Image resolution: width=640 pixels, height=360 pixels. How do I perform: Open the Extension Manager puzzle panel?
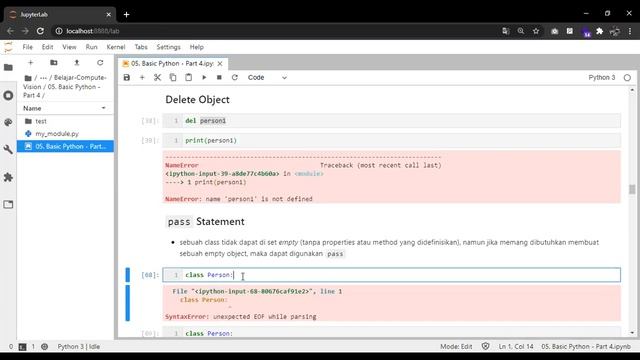click(8, 177)
